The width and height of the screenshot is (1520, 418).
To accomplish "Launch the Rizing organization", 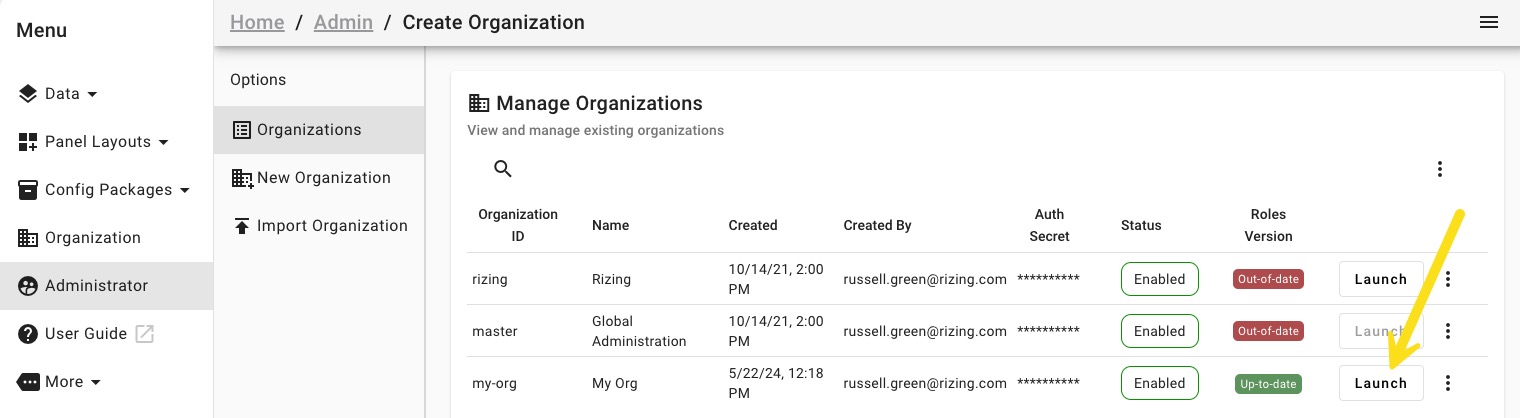I will [1380, 279].
